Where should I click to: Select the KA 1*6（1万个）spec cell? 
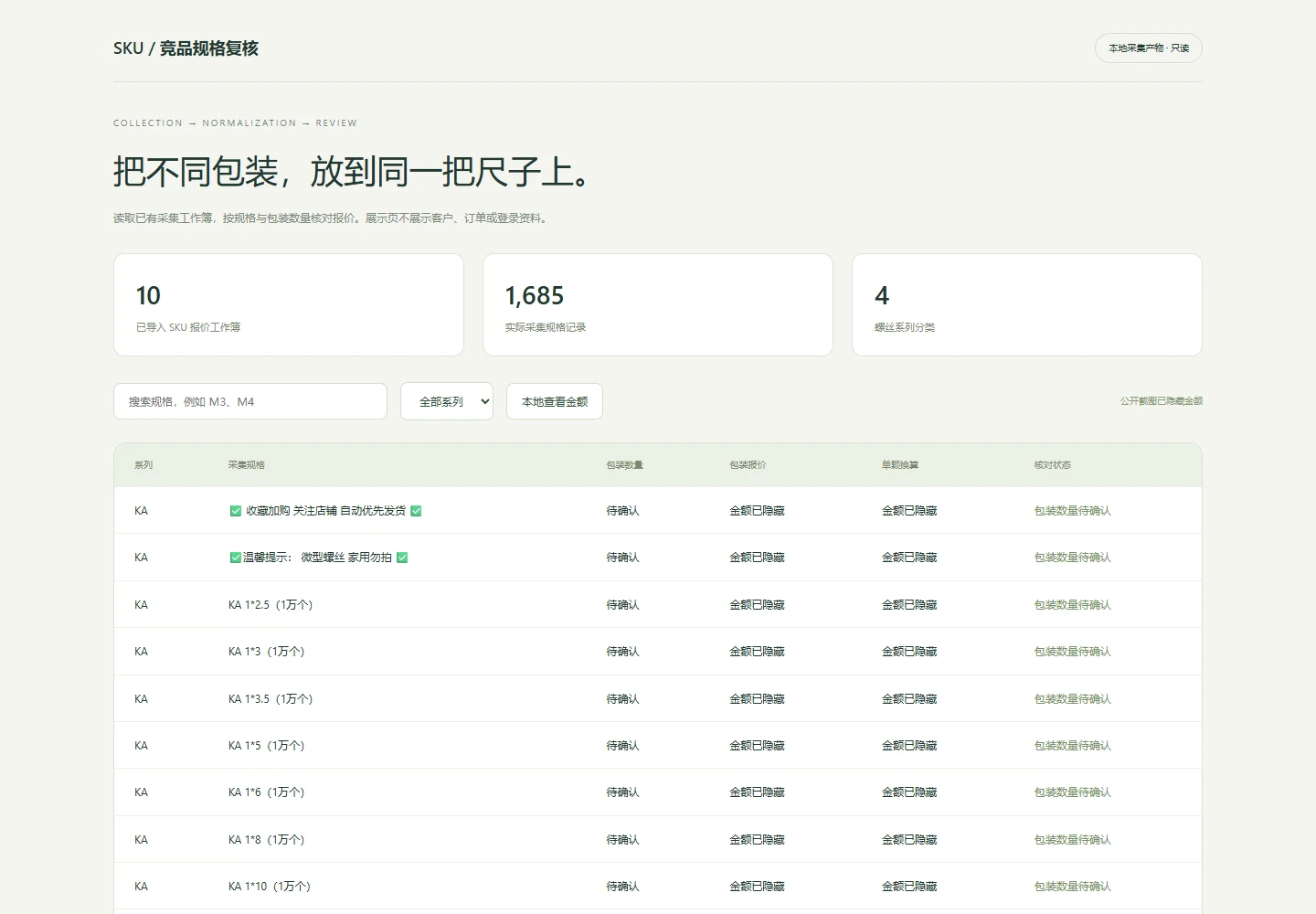(267, 792)
